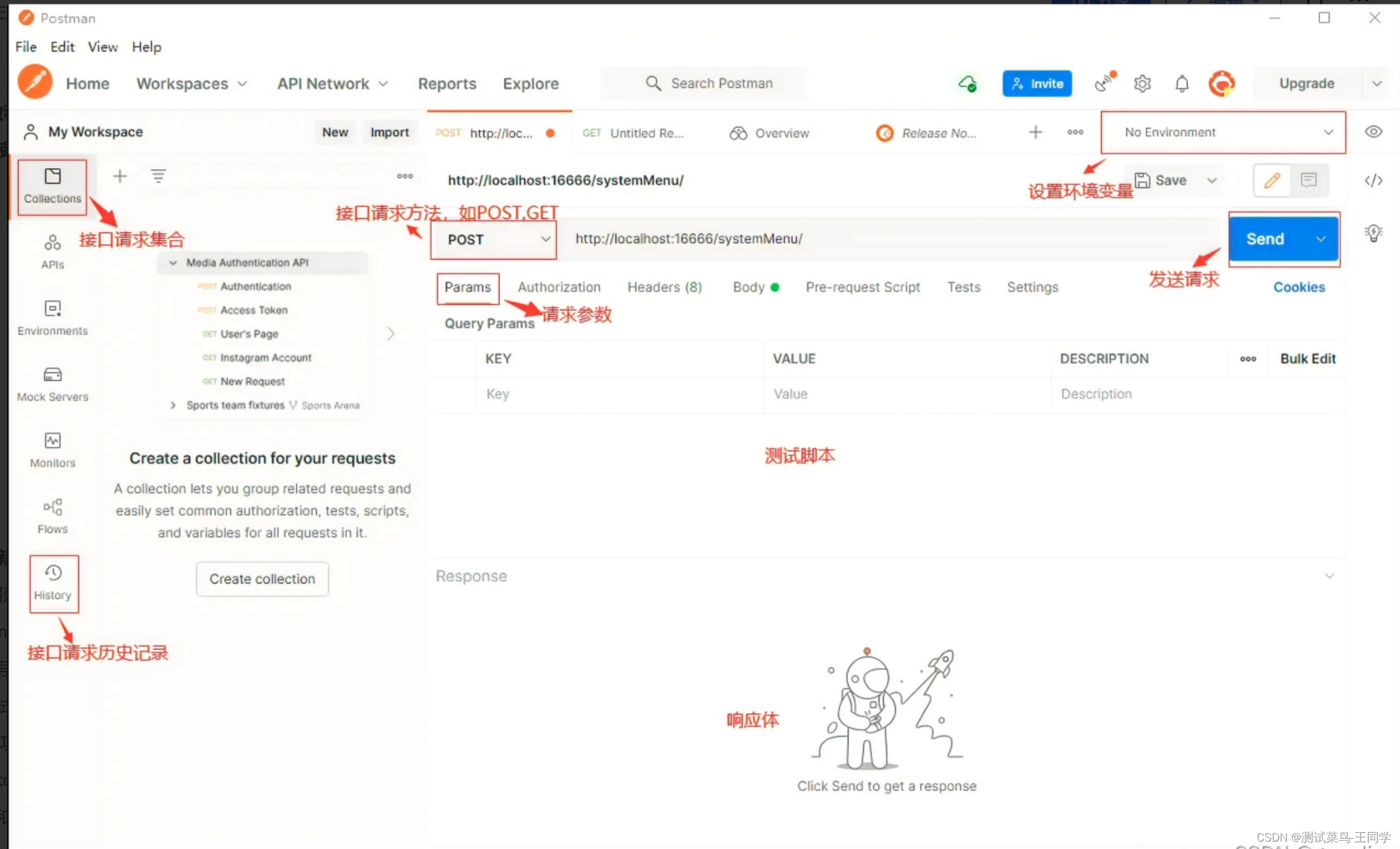This screenshot has height=849, width=1400.
Task: Open the Cookies link
Action: 1299,287
